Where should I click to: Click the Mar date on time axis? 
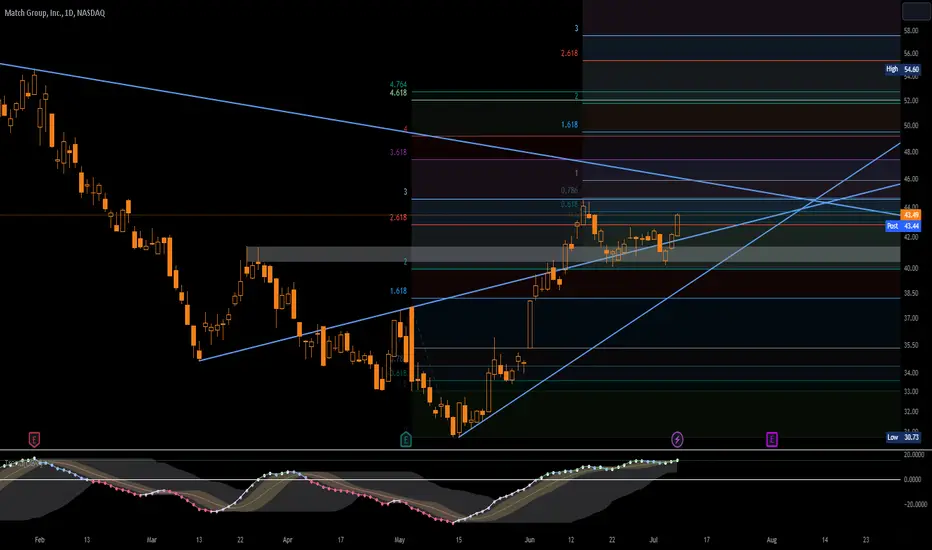pyautogui.click(x=152, y=540)
